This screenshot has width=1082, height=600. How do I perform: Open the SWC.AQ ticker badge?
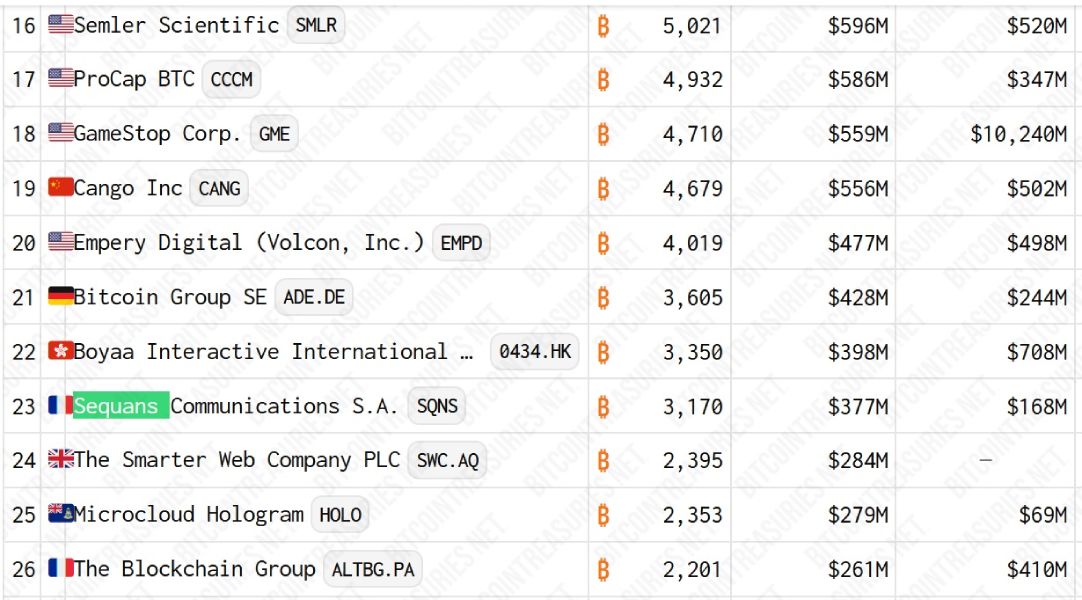447,461
